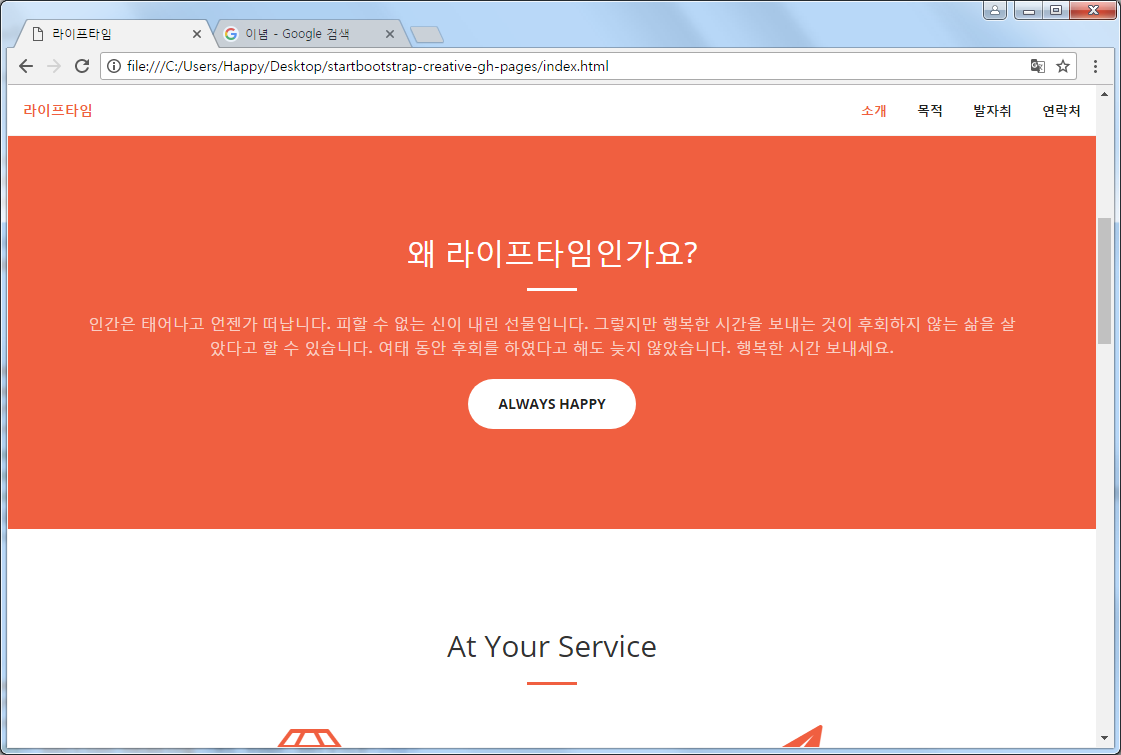Image resolution: width=1121 pixels, height=755 pixels.
Task: Bookmark this page with star icon
Action: 1063,66
